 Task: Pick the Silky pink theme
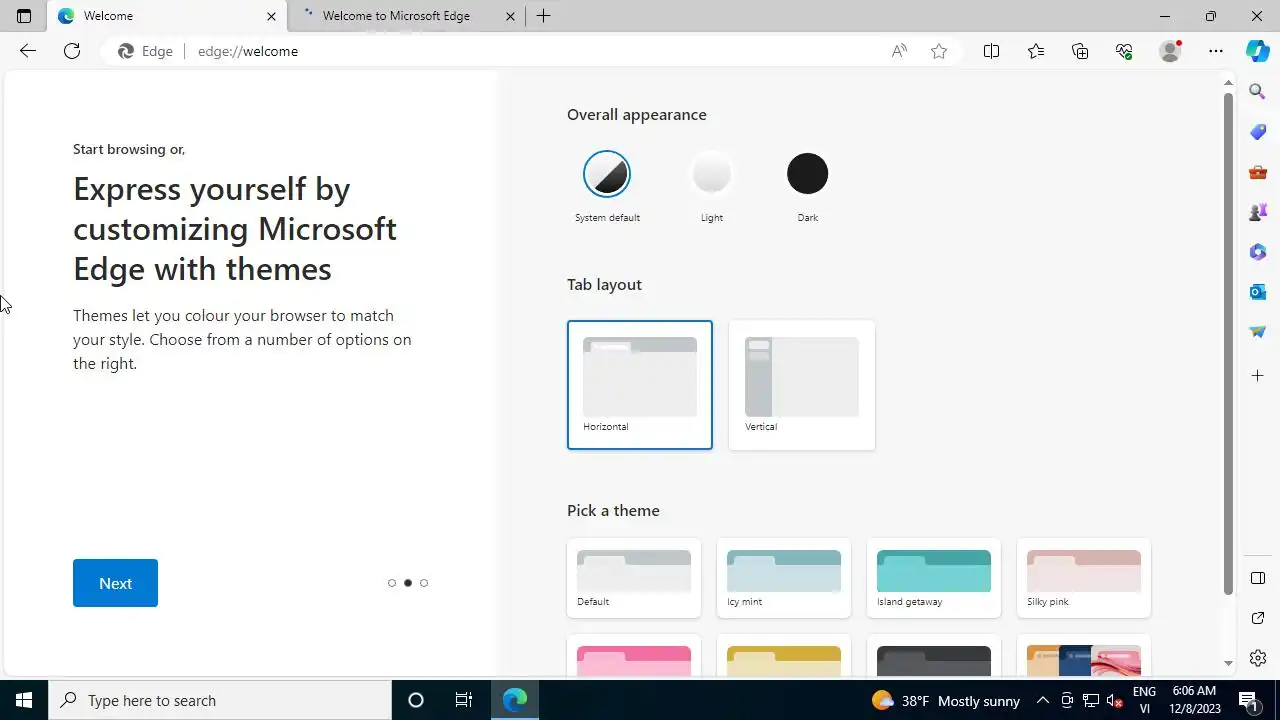pos(1084,578)
